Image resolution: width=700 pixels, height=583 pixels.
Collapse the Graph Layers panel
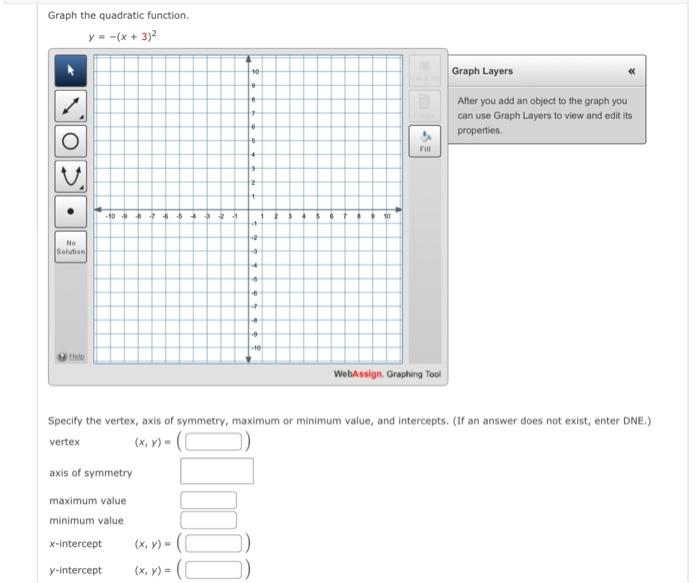631,71
